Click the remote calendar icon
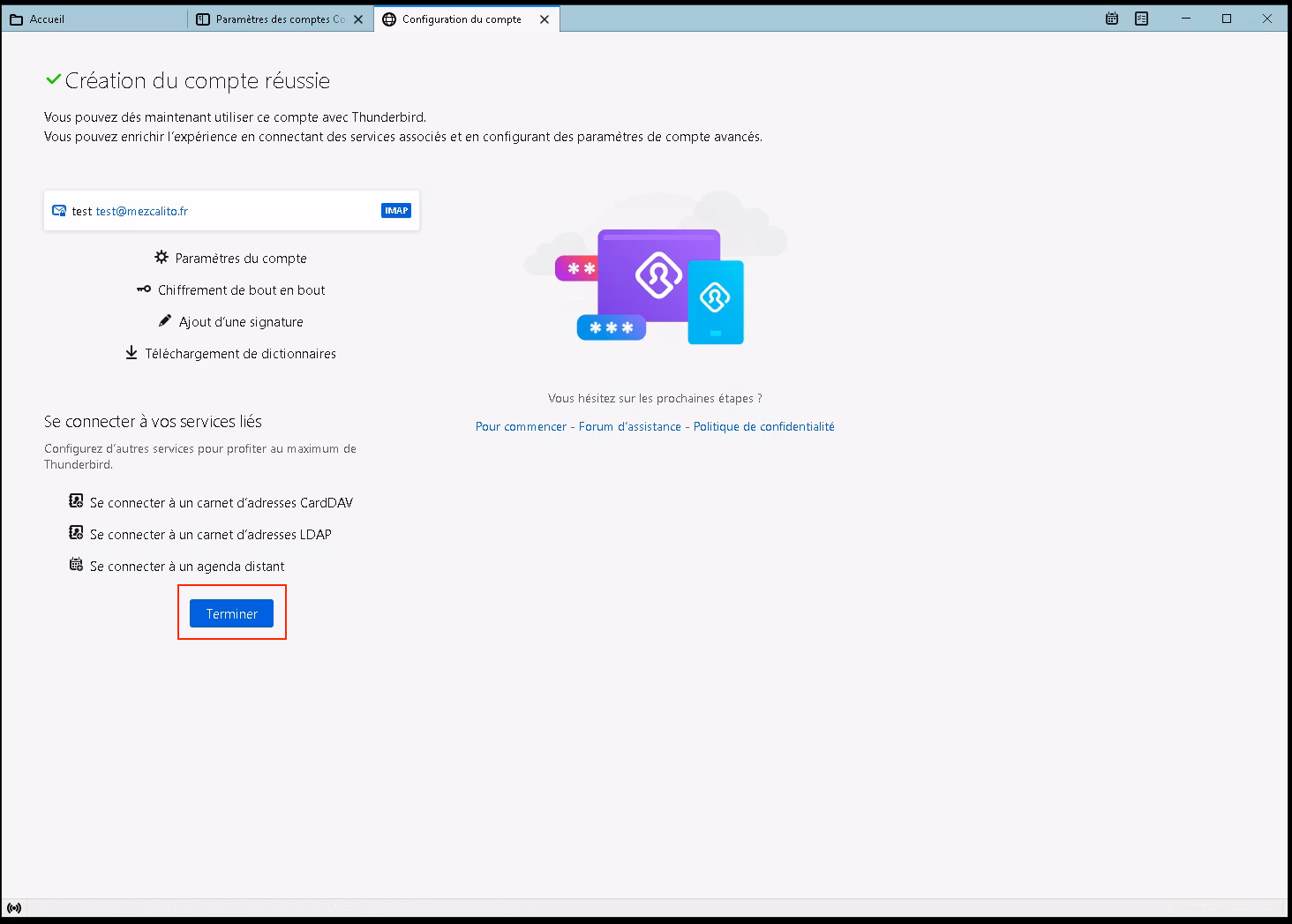Image resolution: width=1292 pixels, height=924 pixels. point(77,565)
